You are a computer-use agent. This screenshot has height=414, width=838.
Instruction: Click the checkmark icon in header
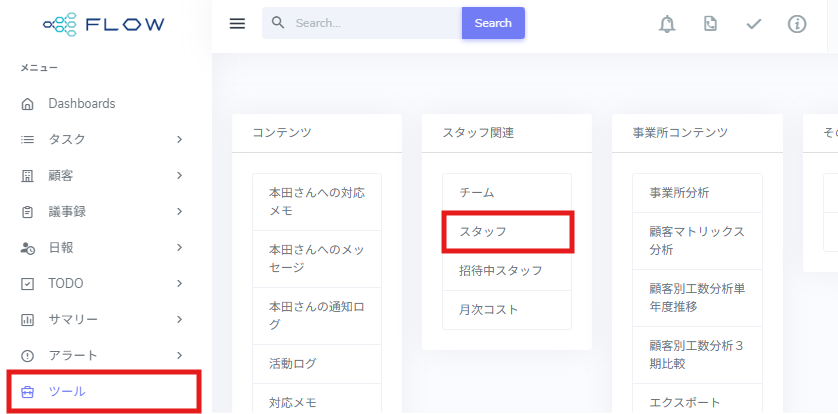coord(754,24)
